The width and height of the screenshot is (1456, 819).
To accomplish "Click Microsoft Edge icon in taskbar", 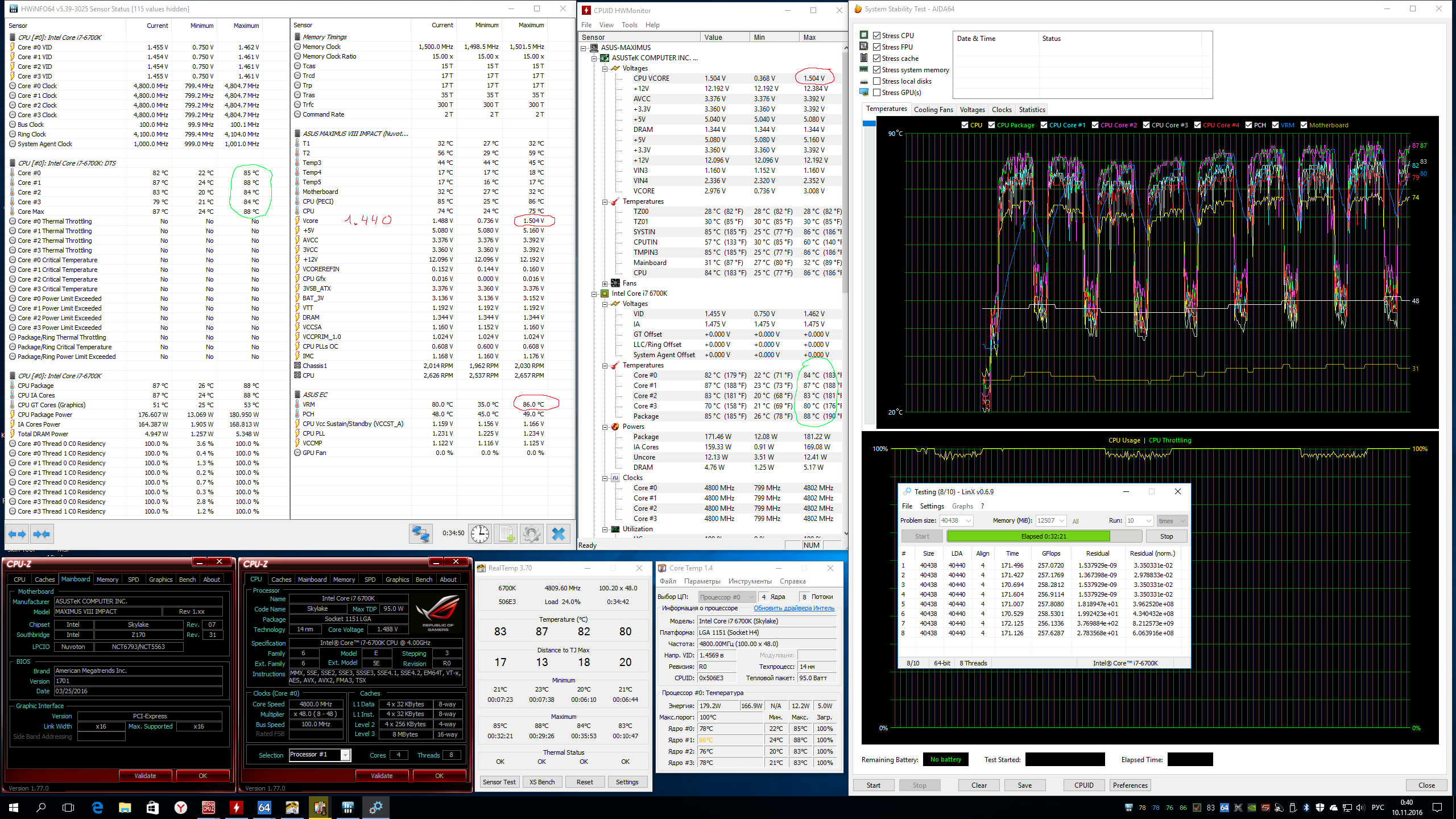I will point(97,807).
